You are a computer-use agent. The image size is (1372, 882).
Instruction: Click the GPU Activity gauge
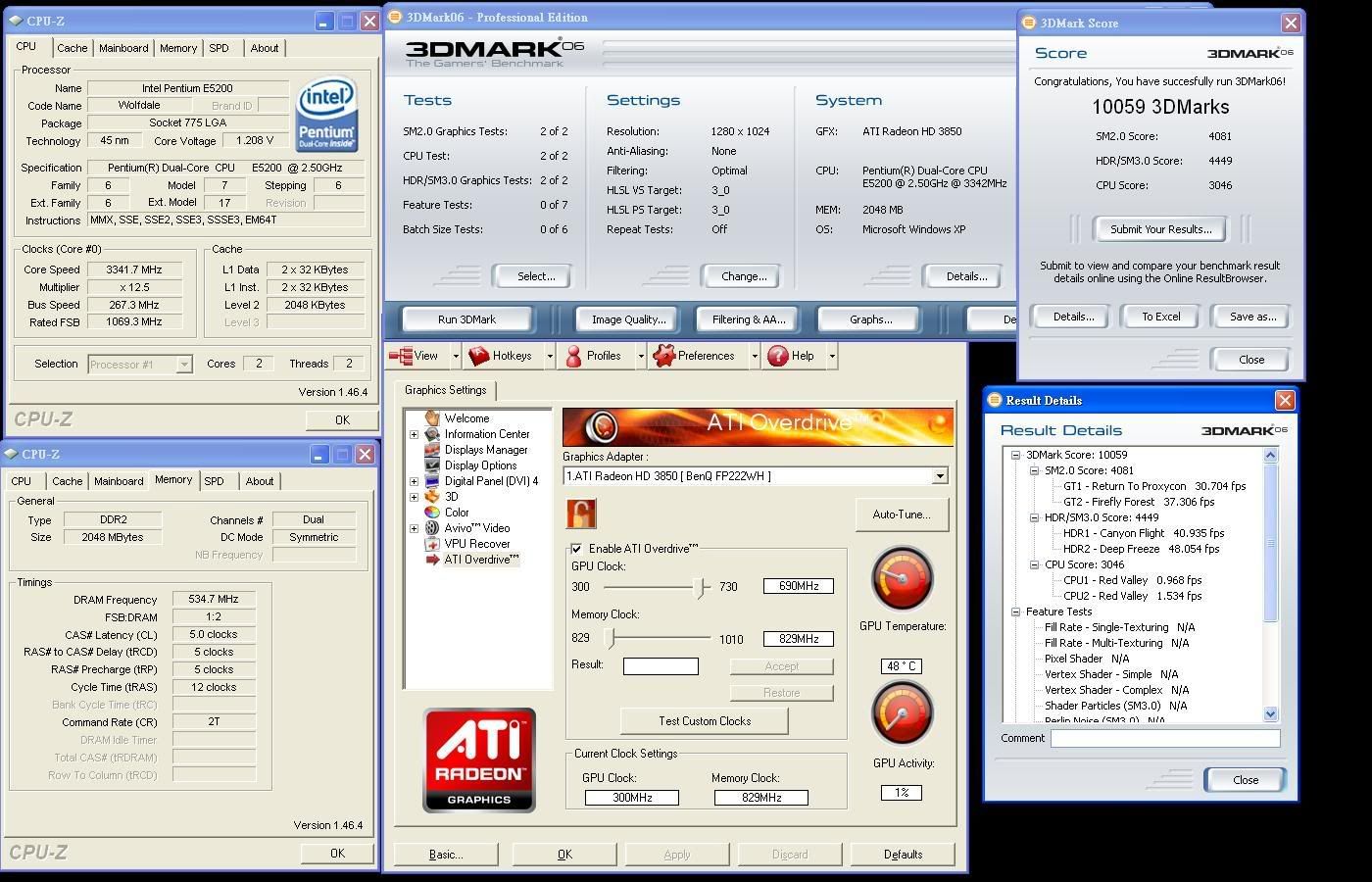[902, 713]
